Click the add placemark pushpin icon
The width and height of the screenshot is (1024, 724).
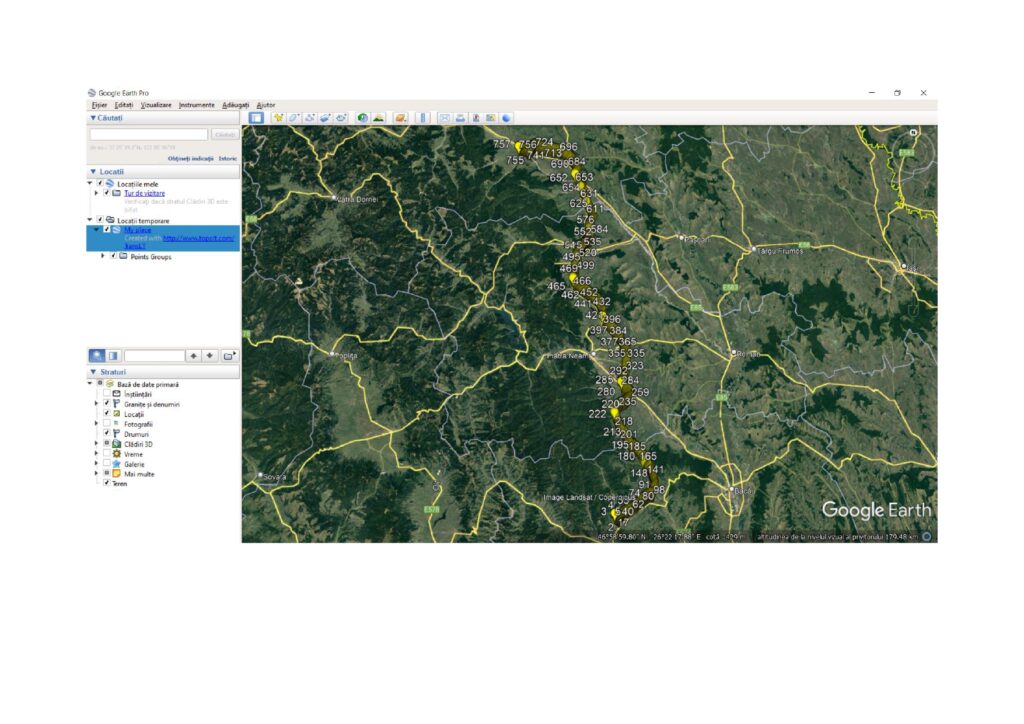[x=278, y=118]
